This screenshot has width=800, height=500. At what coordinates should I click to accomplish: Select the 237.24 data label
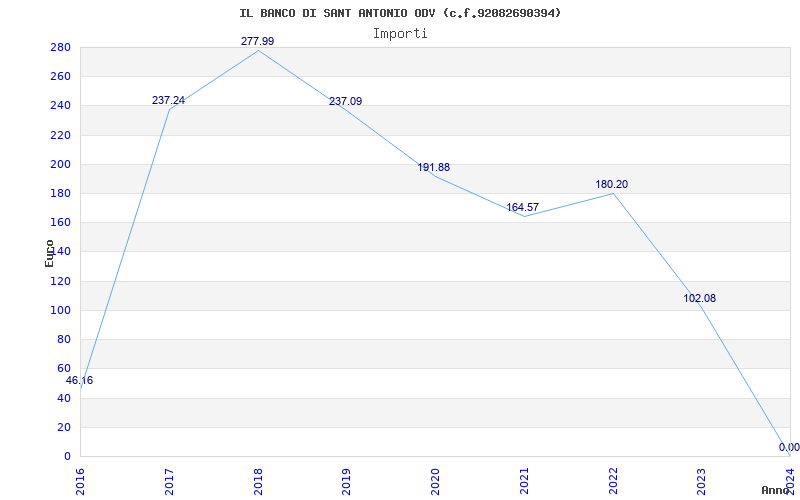(x=168, y=101)
